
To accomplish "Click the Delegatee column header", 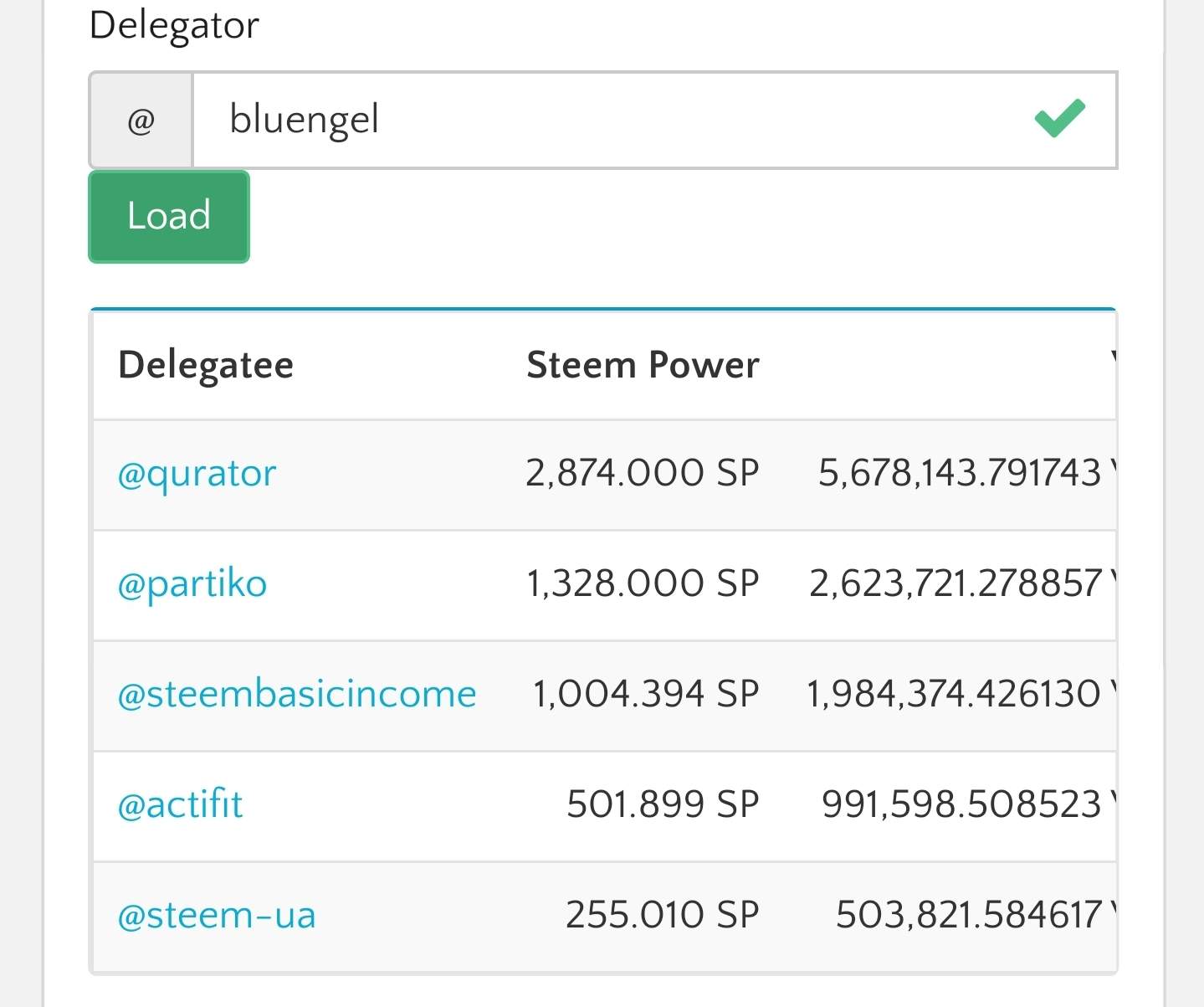I will tap(207, 366).
